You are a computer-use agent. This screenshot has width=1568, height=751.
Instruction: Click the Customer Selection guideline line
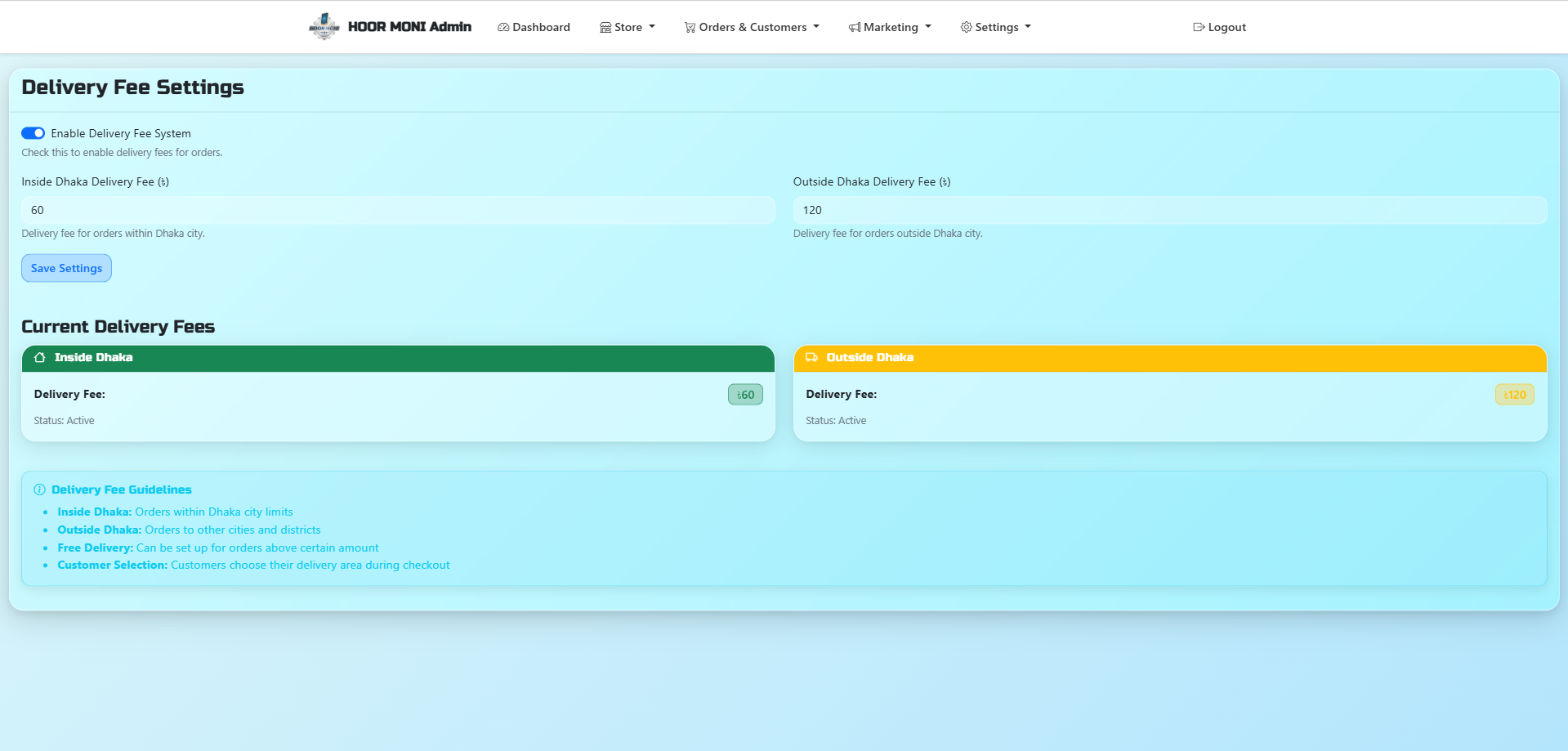(x=253, y=565)
